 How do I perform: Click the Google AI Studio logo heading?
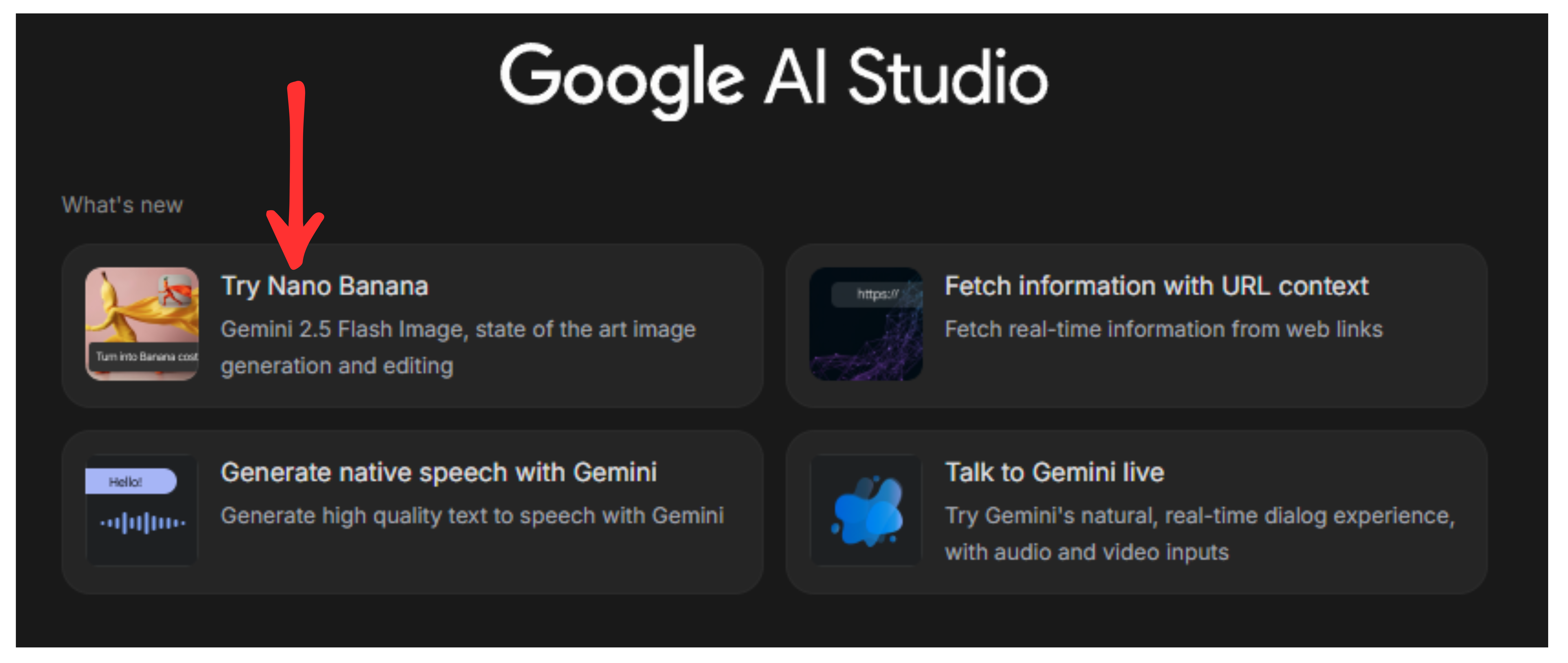pyautogui.click(x=774, y=79)
